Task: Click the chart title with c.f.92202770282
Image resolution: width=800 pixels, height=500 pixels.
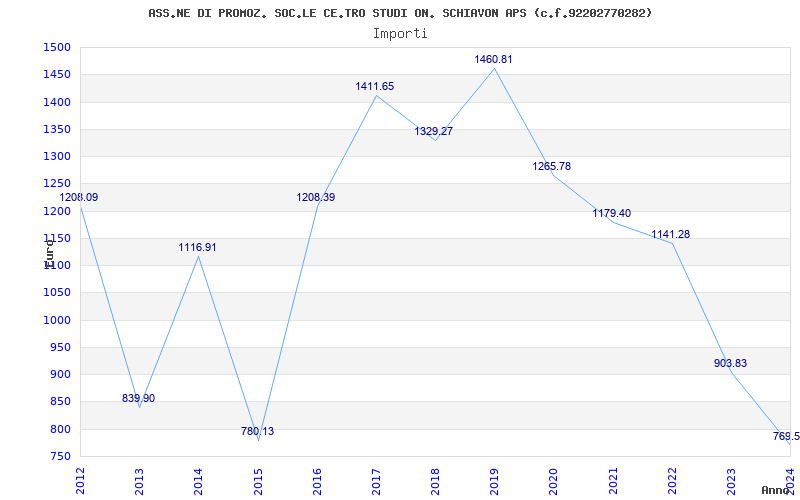Action: [x=400, y=13]
